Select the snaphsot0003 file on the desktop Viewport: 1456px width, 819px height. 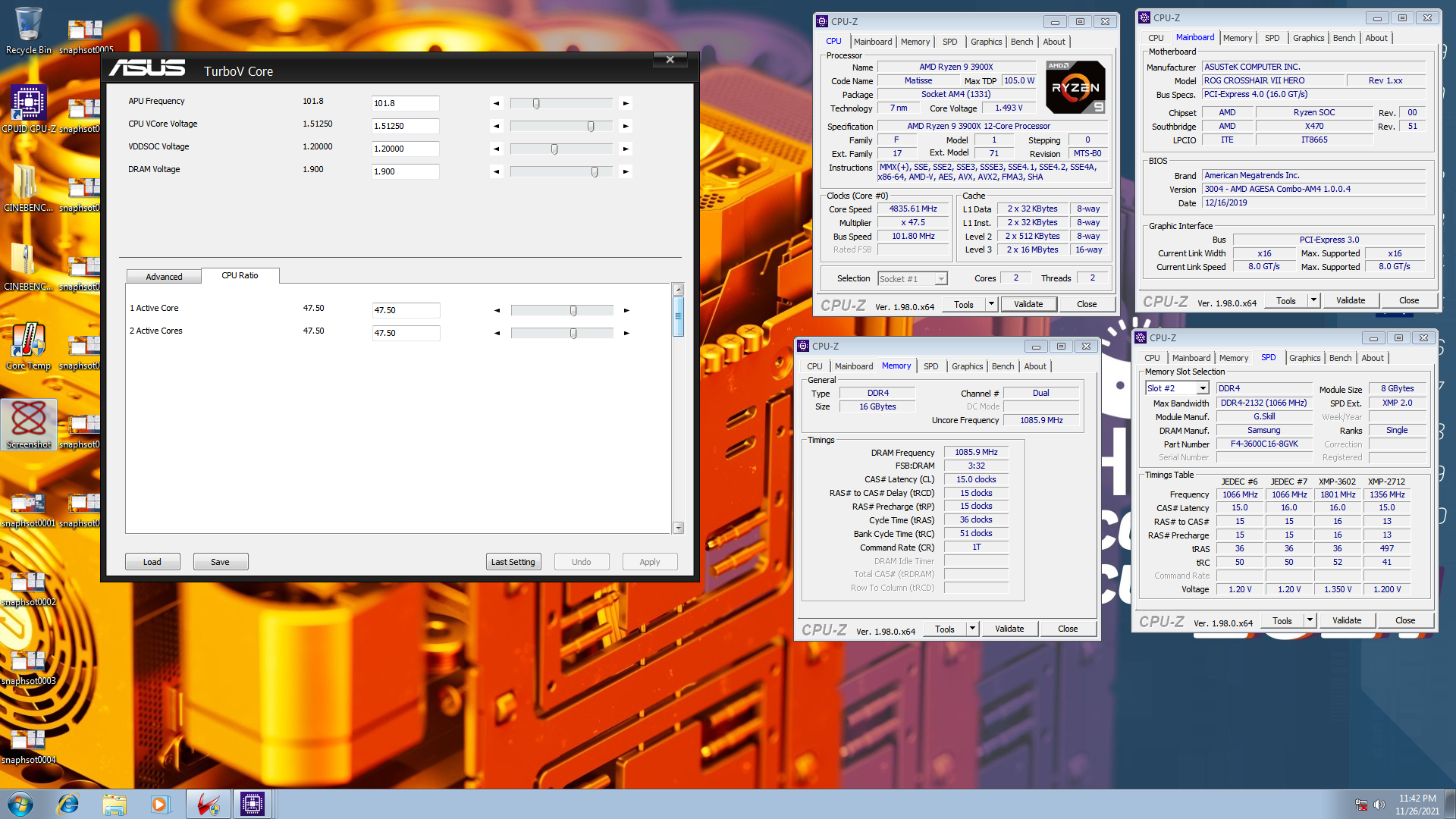(x=28, y=668)
